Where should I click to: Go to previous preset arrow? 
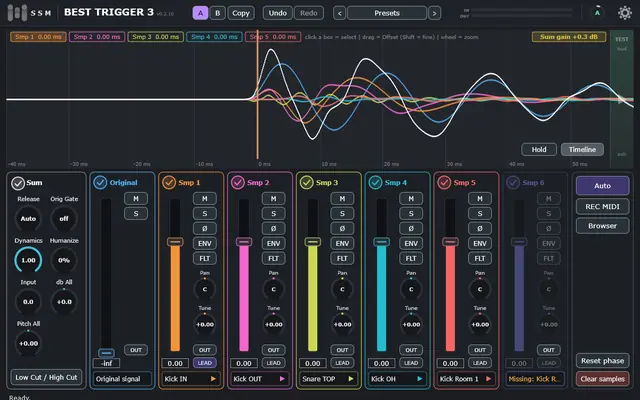[x=340, y=13]
